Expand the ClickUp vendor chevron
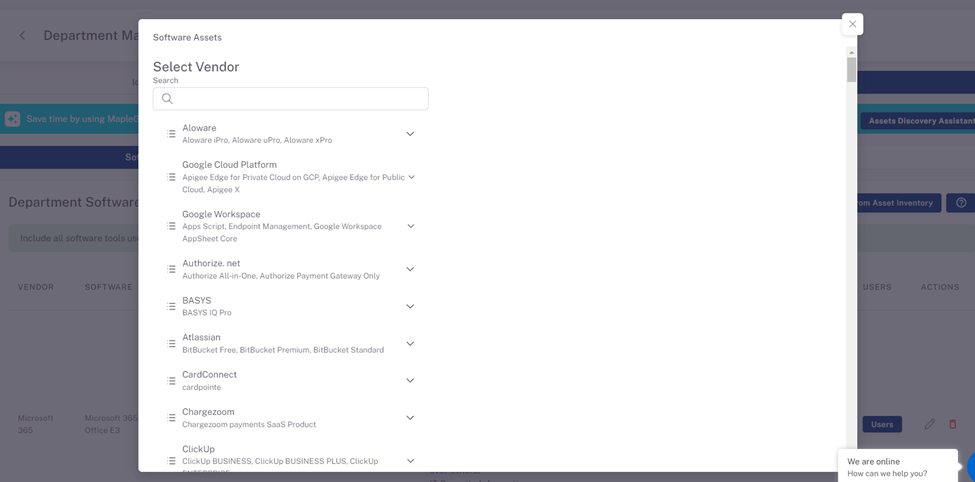This screenshot has height=482, width=975. [x=410, y=461]
